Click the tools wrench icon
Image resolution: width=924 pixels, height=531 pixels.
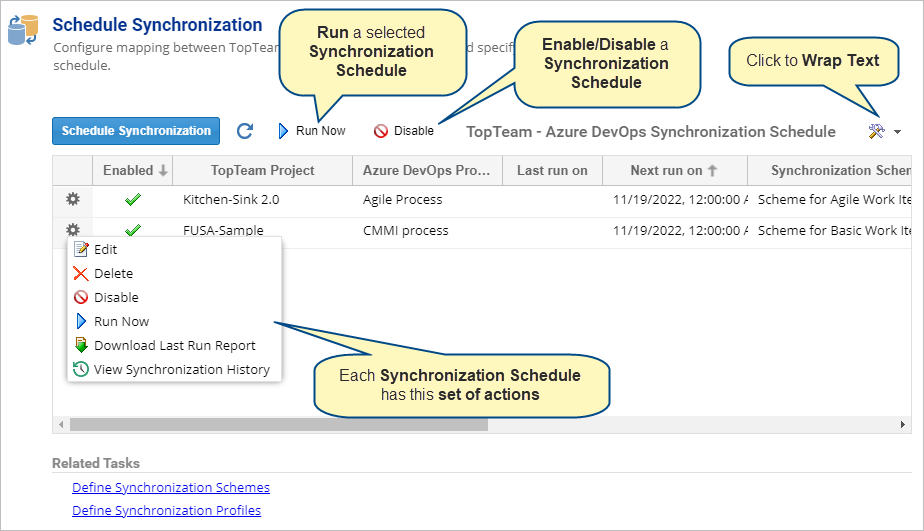click(876, 131)
